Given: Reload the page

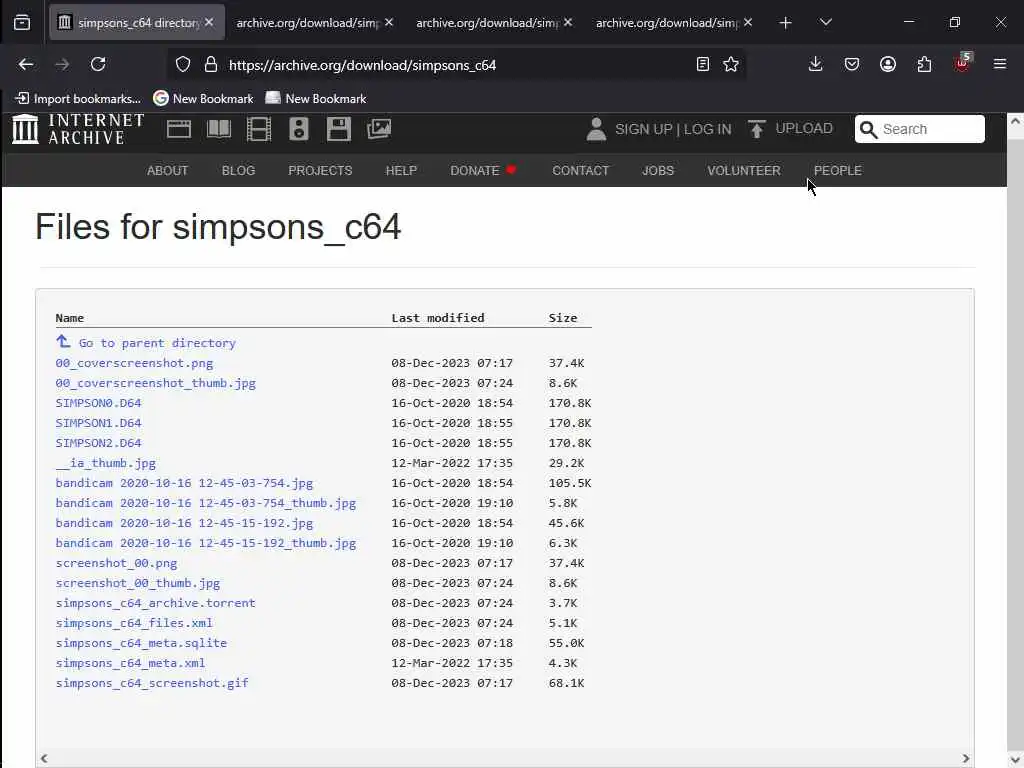Looking at the screenshot, I should tap(98, 64).
